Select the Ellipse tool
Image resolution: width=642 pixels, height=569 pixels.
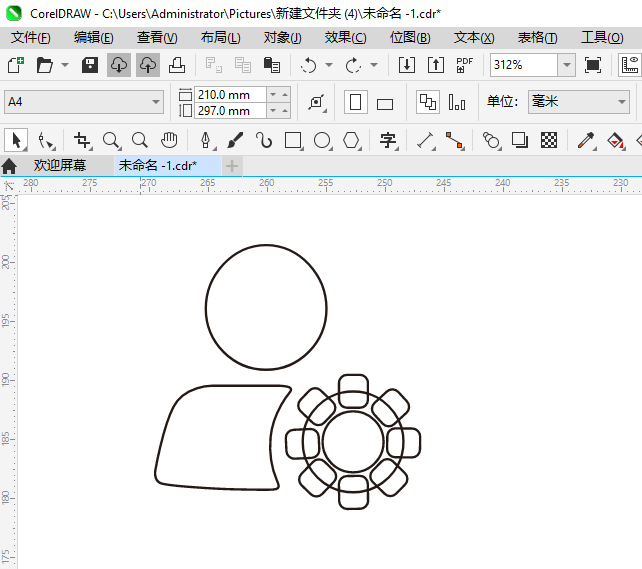(x=322, y=140)
